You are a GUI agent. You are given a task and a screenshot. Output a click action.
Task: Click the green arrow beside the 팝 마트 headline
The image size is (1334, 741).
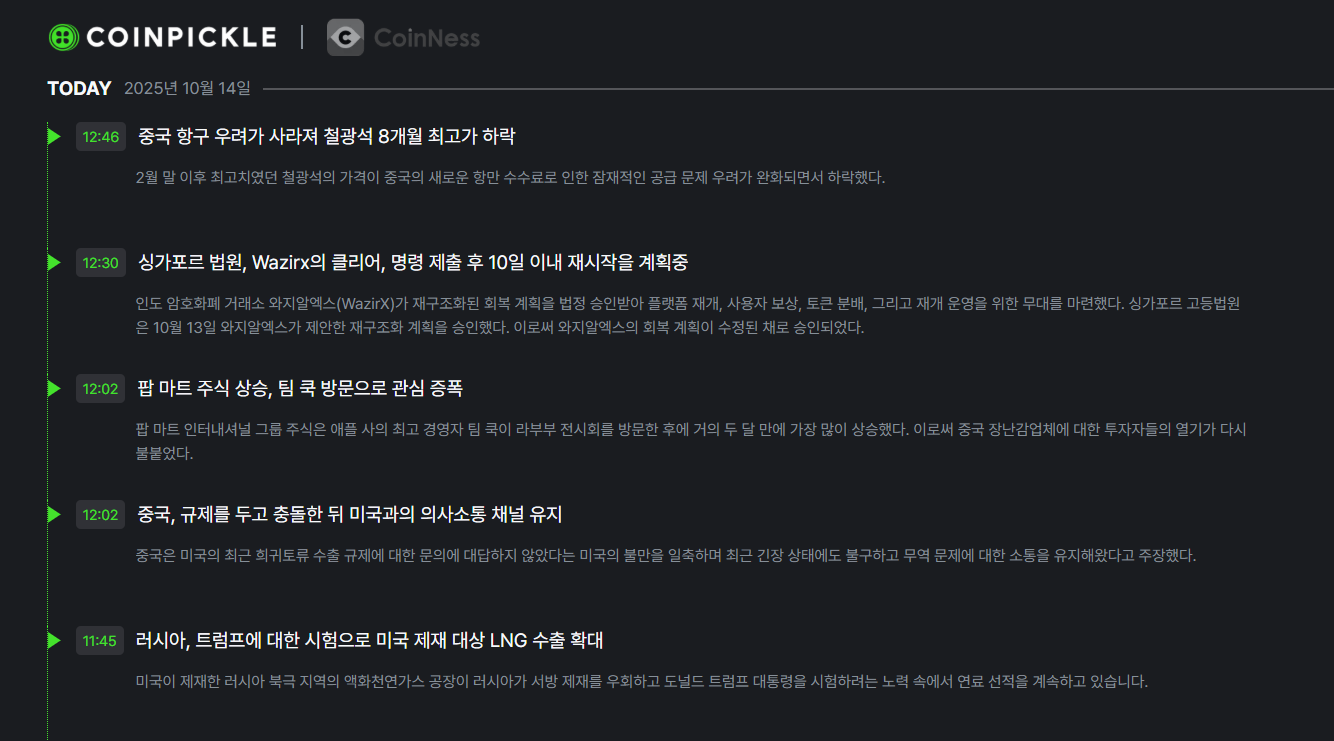pyautogui.click(x=54, y=388)
